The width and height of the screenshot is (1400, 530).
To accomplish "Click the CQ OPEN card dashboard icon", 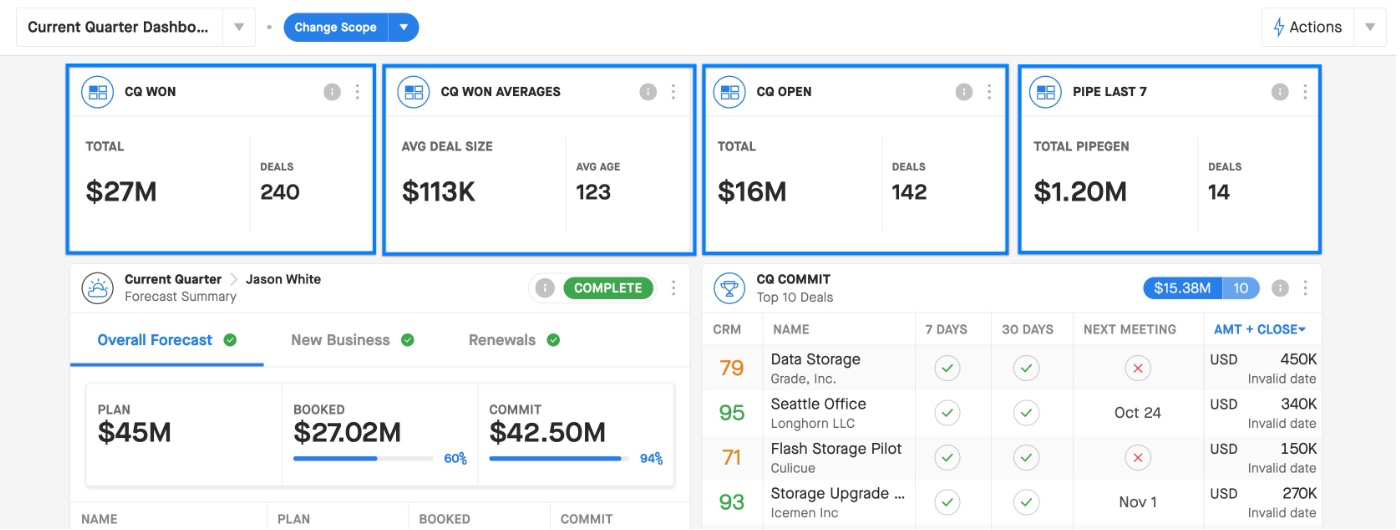I will click(730, 92).
